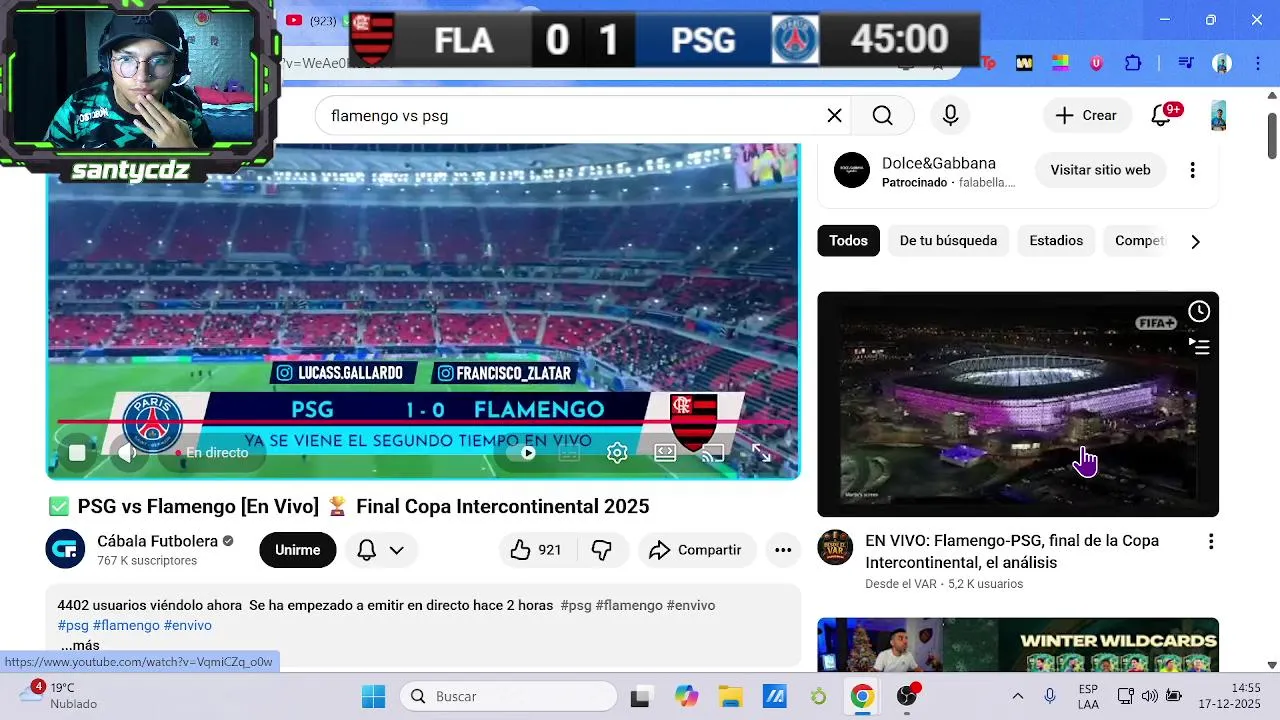Screen dimensions: 1280x720
Task: Select the Todos filter chip
Action: (x=848, y=241)
